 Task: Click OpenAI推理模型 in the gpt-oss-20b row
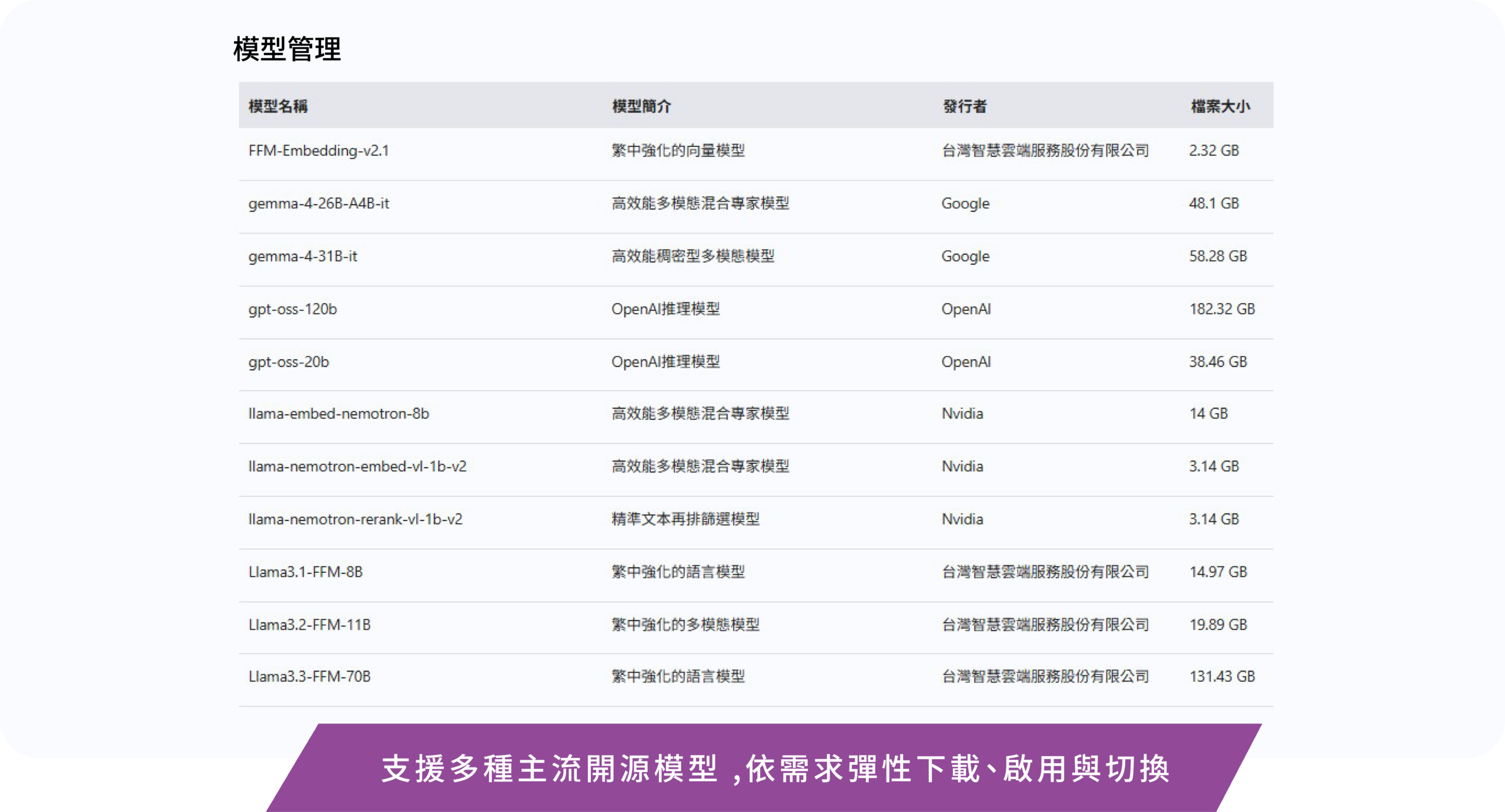[665, 362]
